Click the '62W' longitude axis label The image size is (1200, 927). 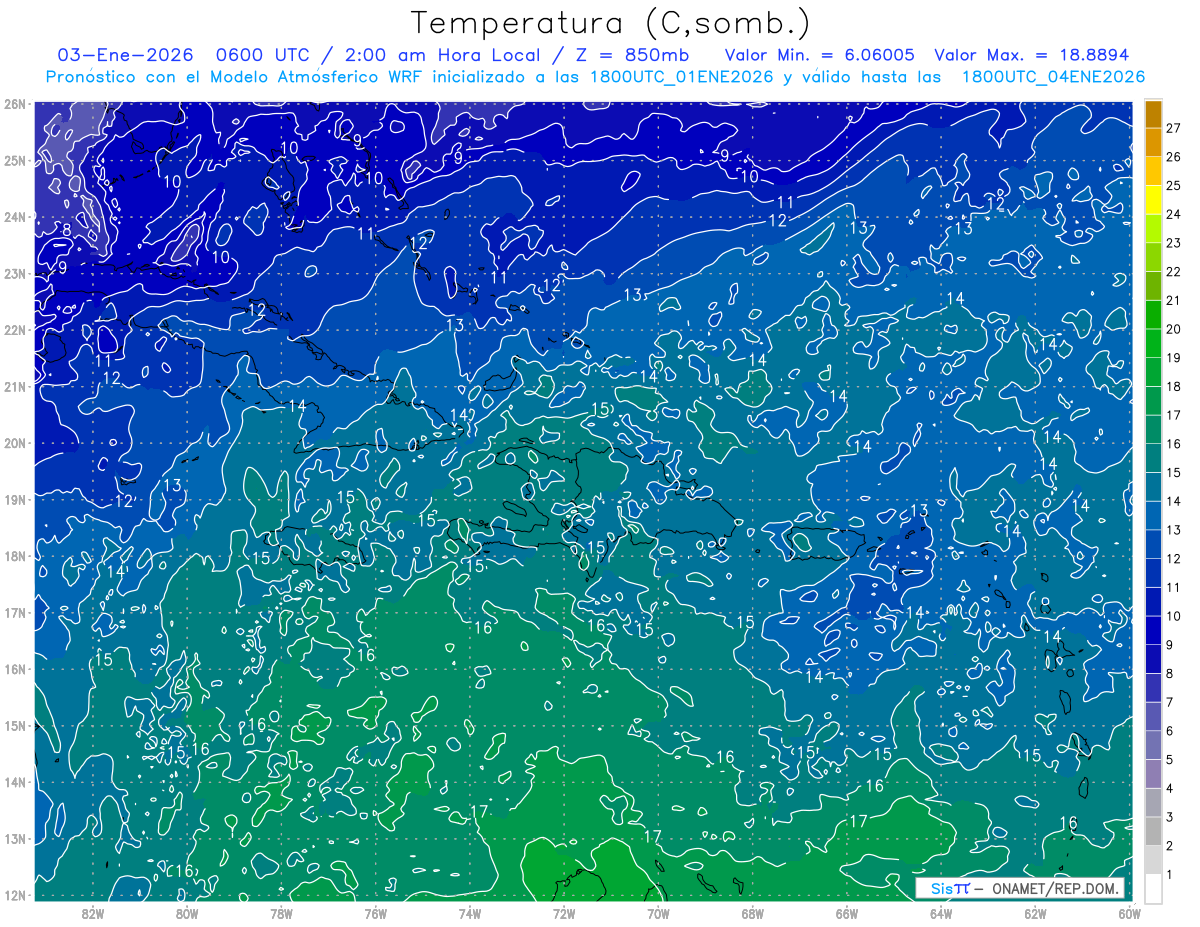[x=1035, y=913]
